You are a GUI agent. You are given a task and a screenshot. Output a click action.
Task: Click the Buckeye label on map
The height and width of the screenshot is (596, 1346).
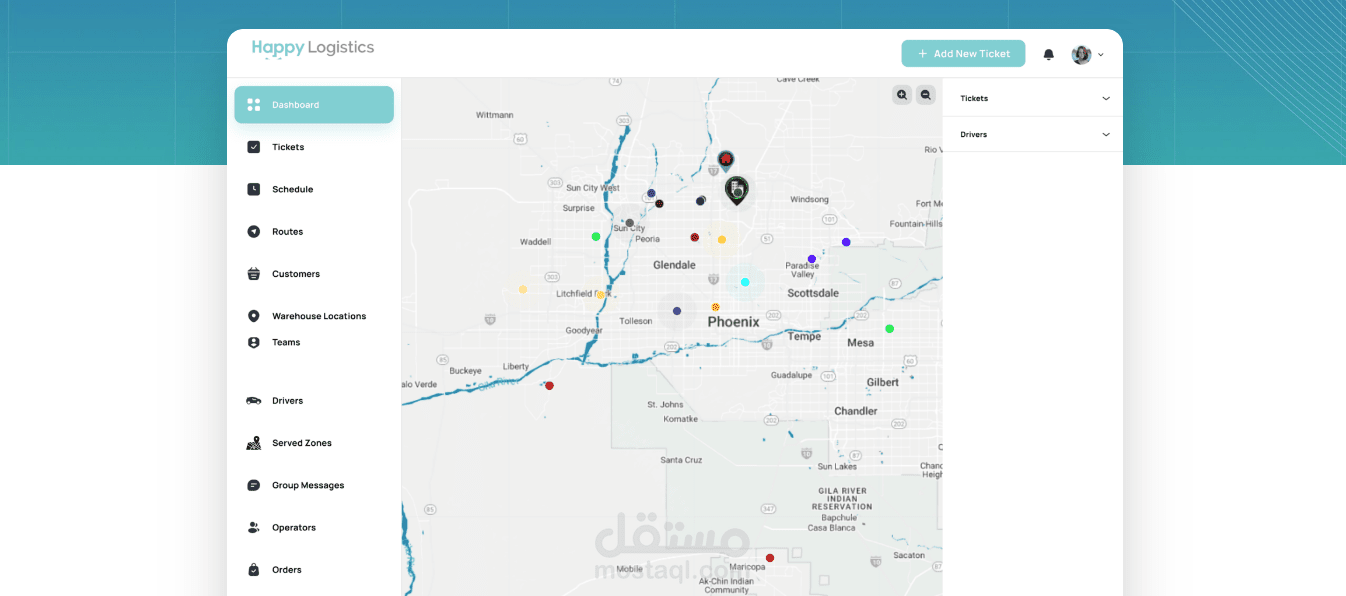(465, 371)
